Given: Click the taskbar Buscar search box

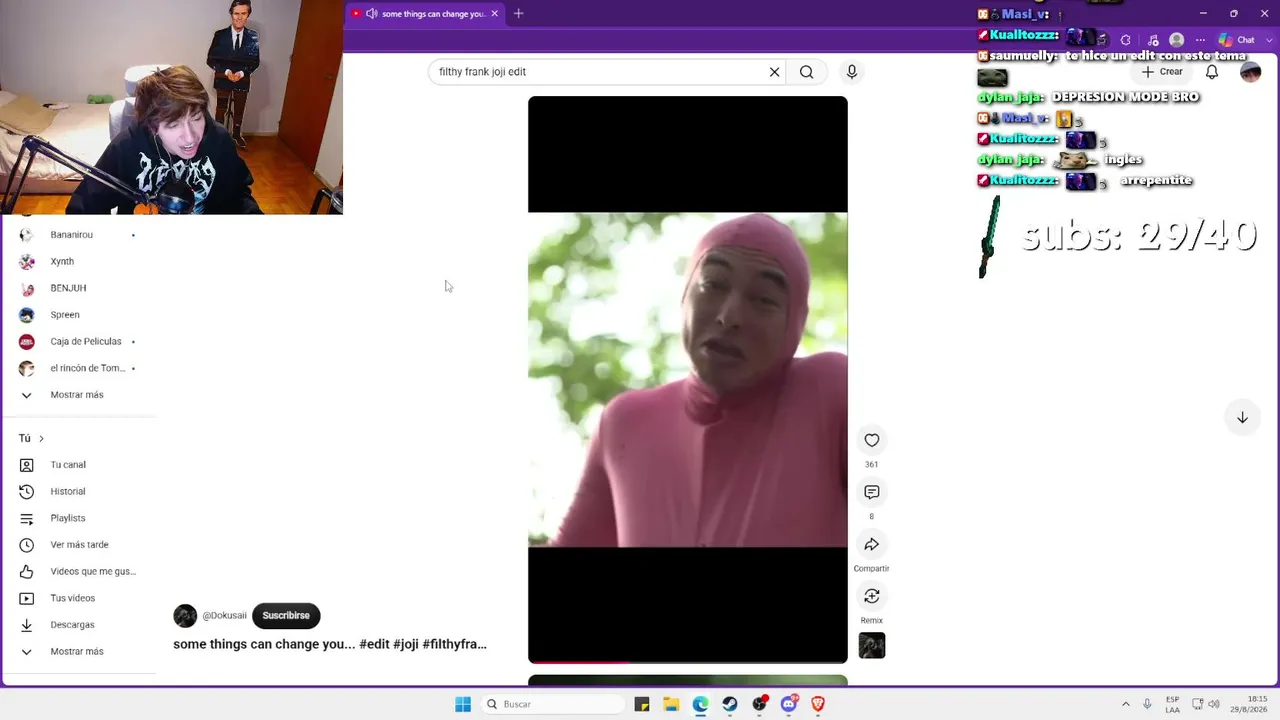Looking at the screenshot, I should pyautogui.click(x=552, y=704).
